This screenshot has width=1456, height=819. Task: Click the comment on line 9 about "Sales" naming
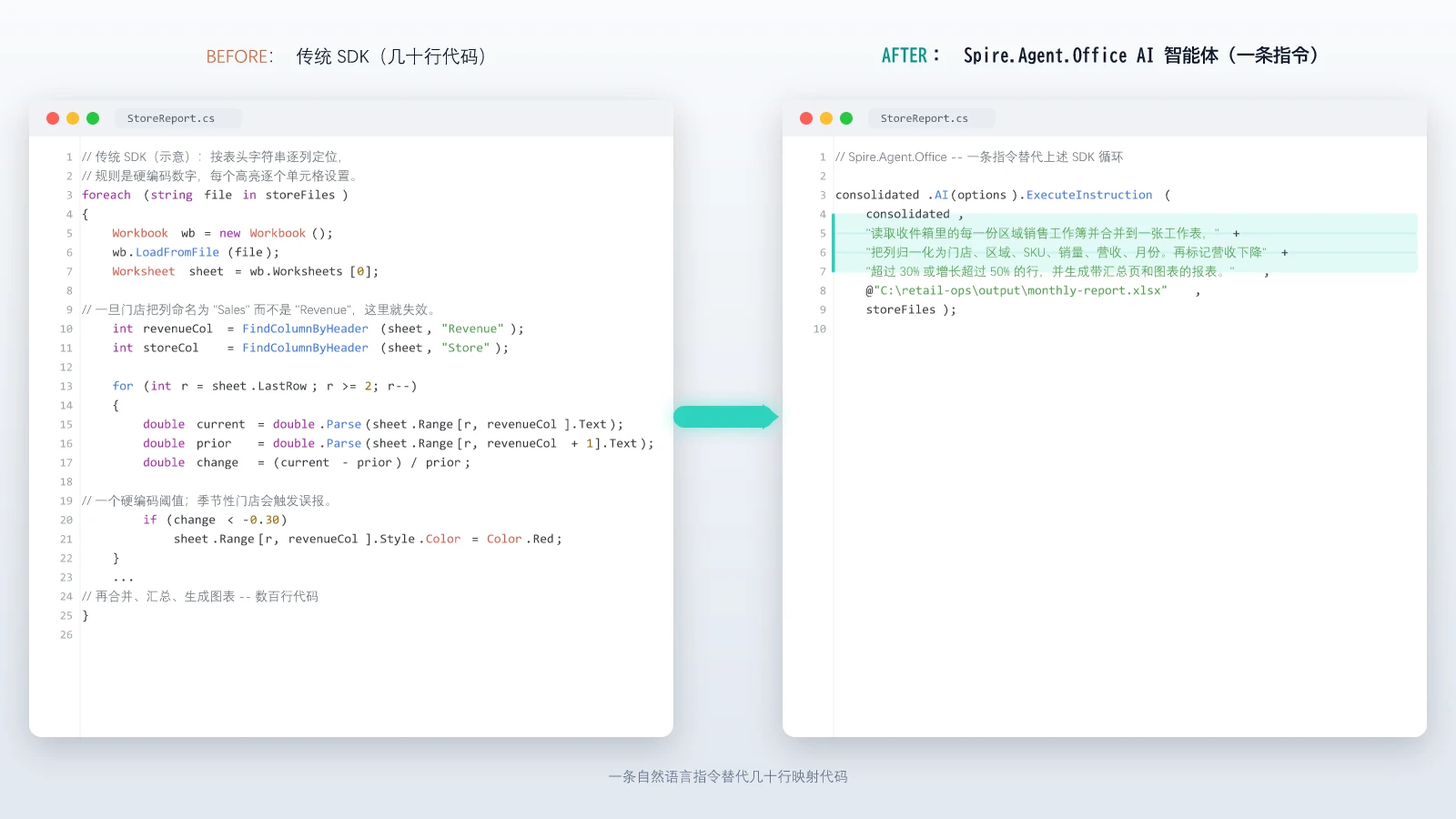258,309
